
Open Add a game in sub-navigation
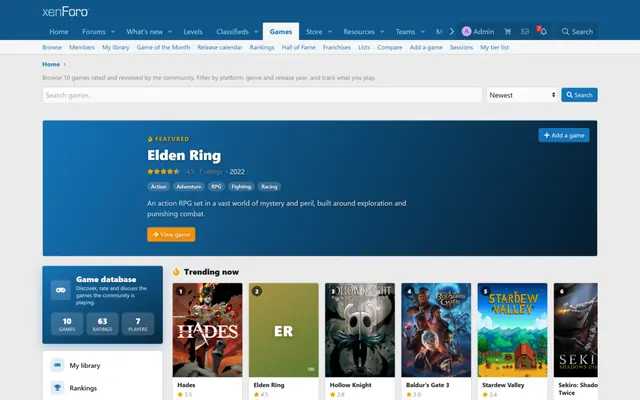point(426,47)
